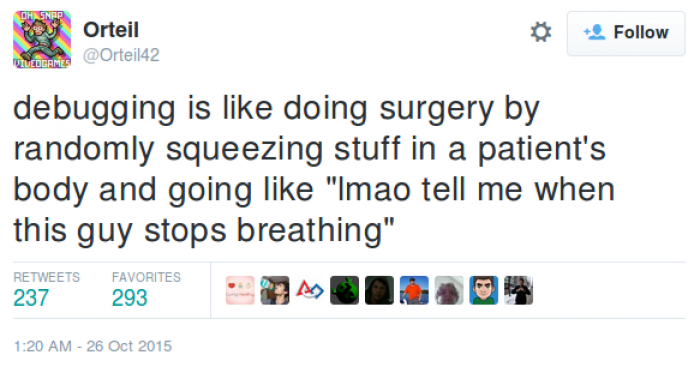
Task: View the 237 retweets list
Action: (x=46, y=290)
